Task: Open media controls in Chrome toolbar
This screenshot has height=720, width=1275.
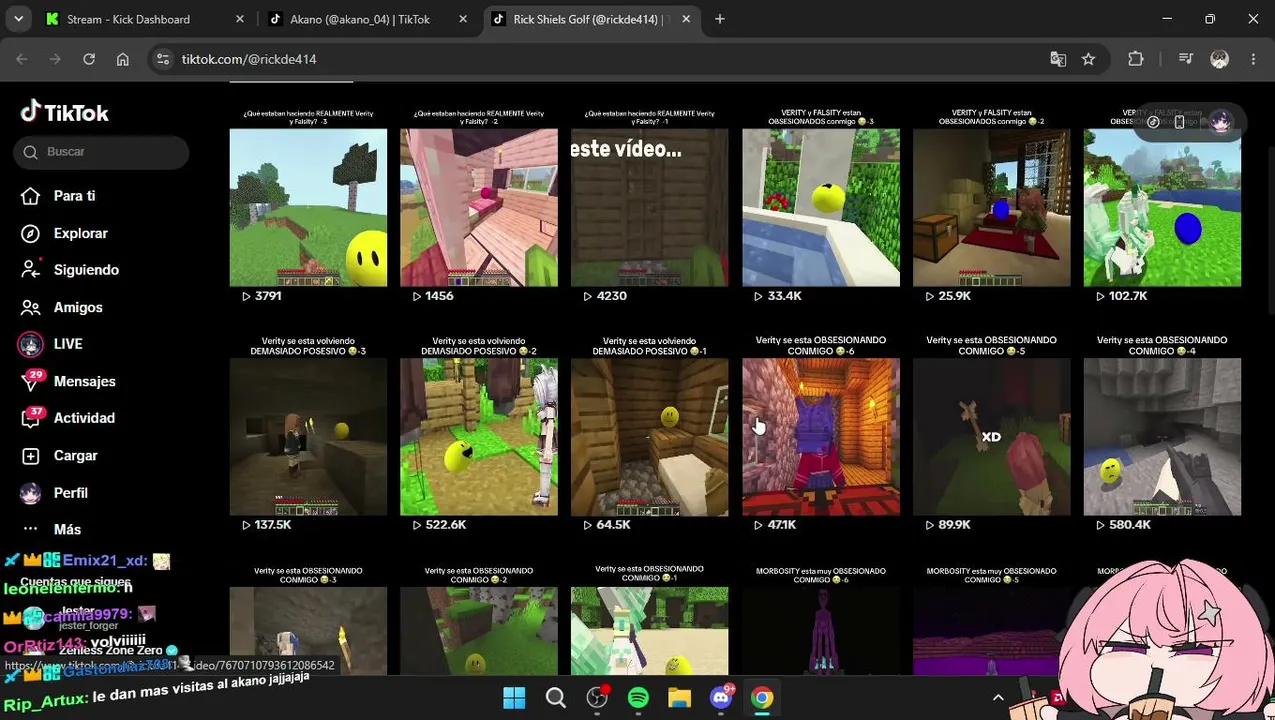Action: pos(1186,59)
